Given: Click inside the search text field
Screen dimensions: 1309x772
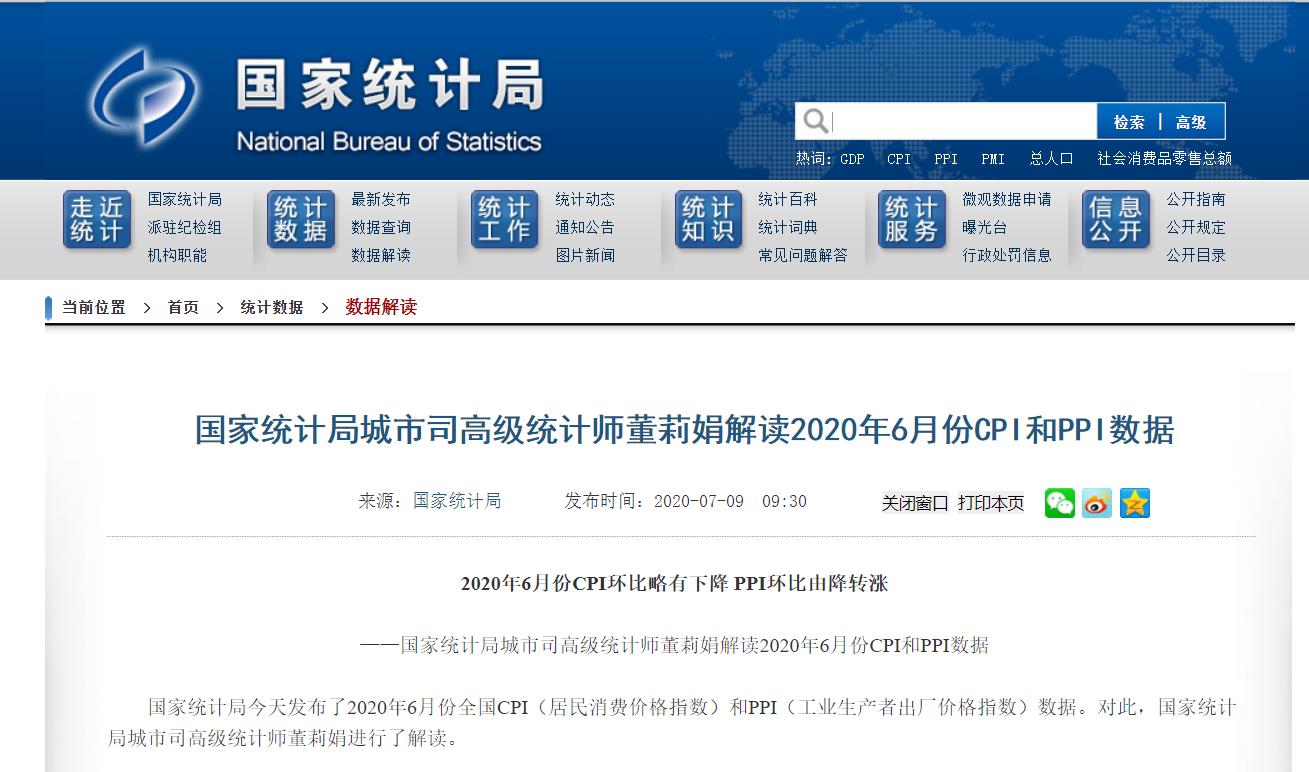Looking at the screenshot, I should (960, 122).
